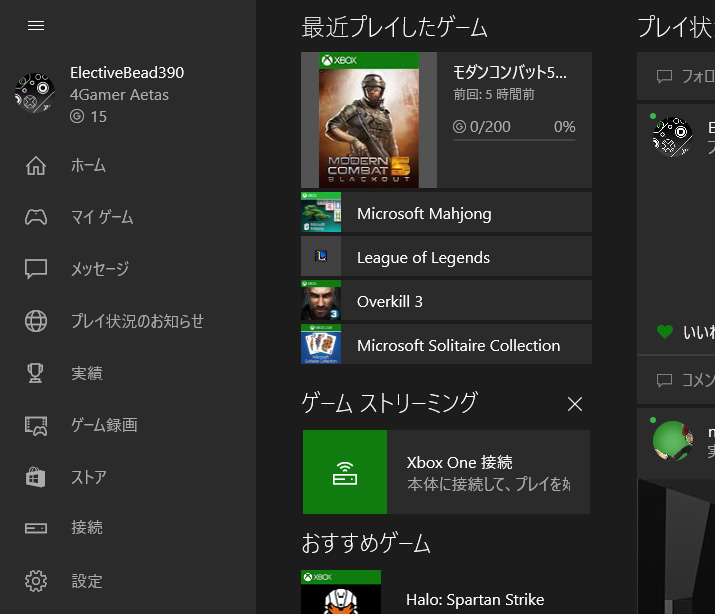Select the Overkill 3 game row

point(446,300)
